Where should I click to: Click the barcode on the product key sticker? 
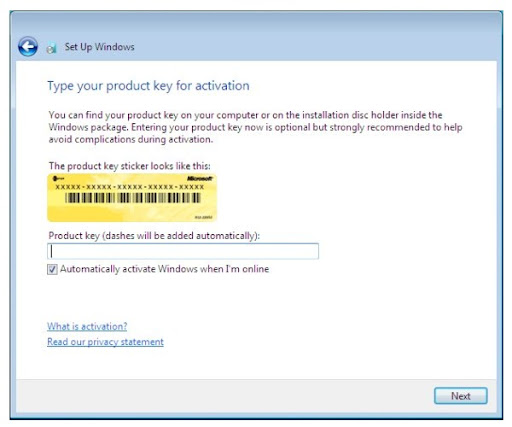point(133,198)
